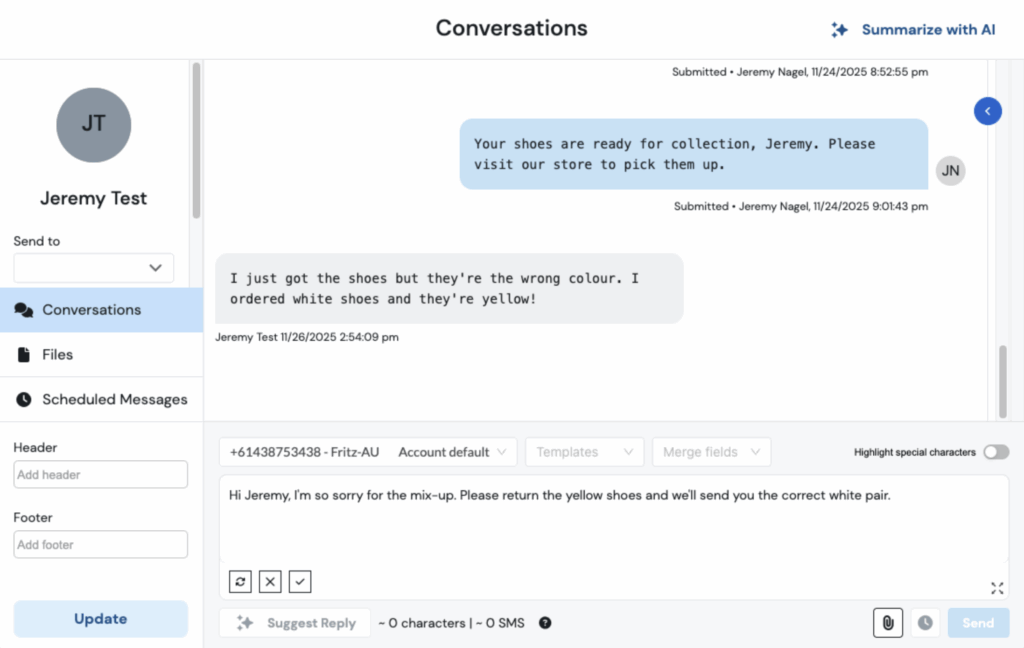Viewport: 1024px width, 648px height.
Task: Click the conversation pane vertical scrollbar
Action: [x=1003, y=380]
